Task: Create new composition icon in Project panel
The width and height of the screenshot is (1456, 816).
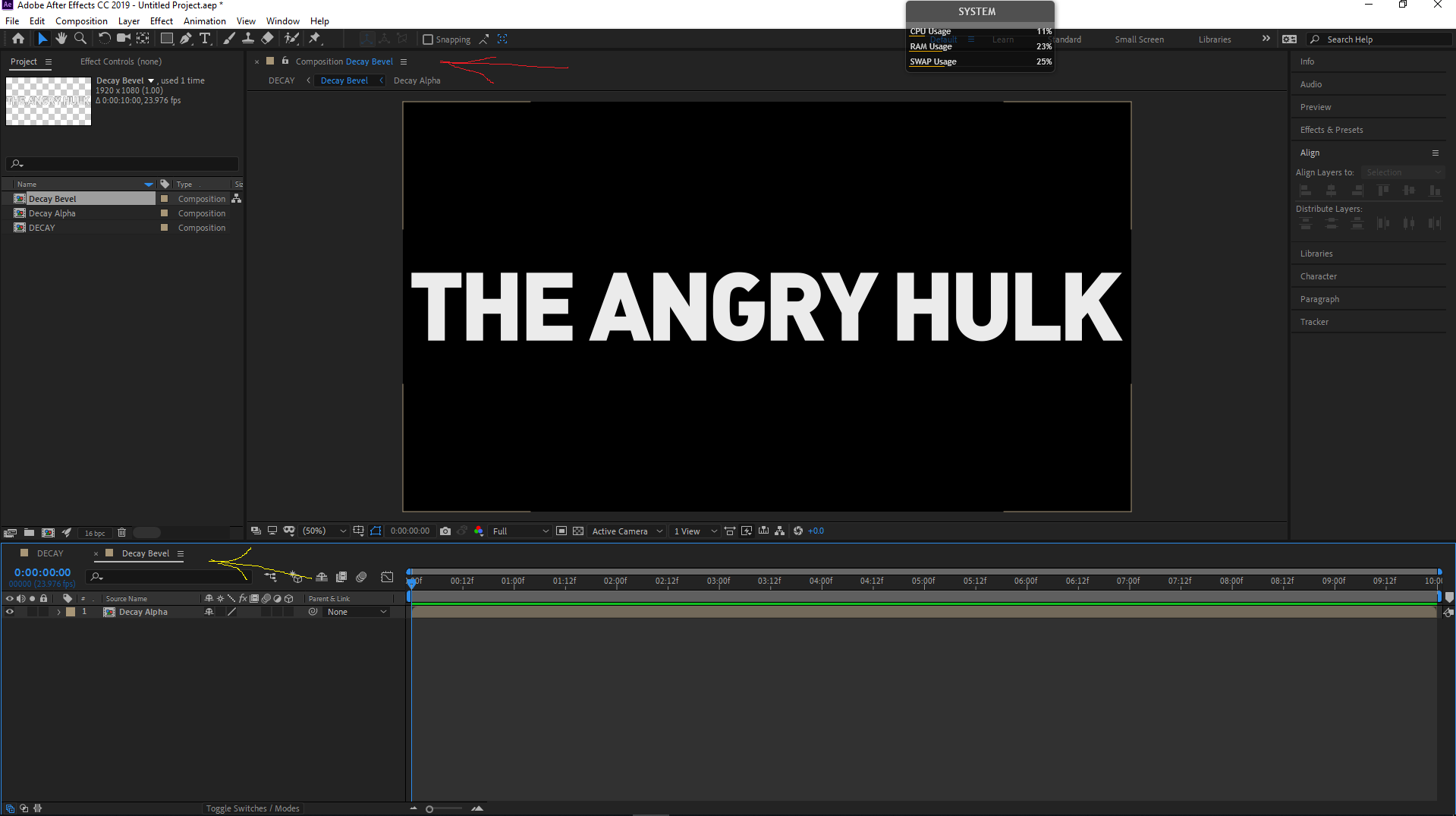Action: (48, 533)
